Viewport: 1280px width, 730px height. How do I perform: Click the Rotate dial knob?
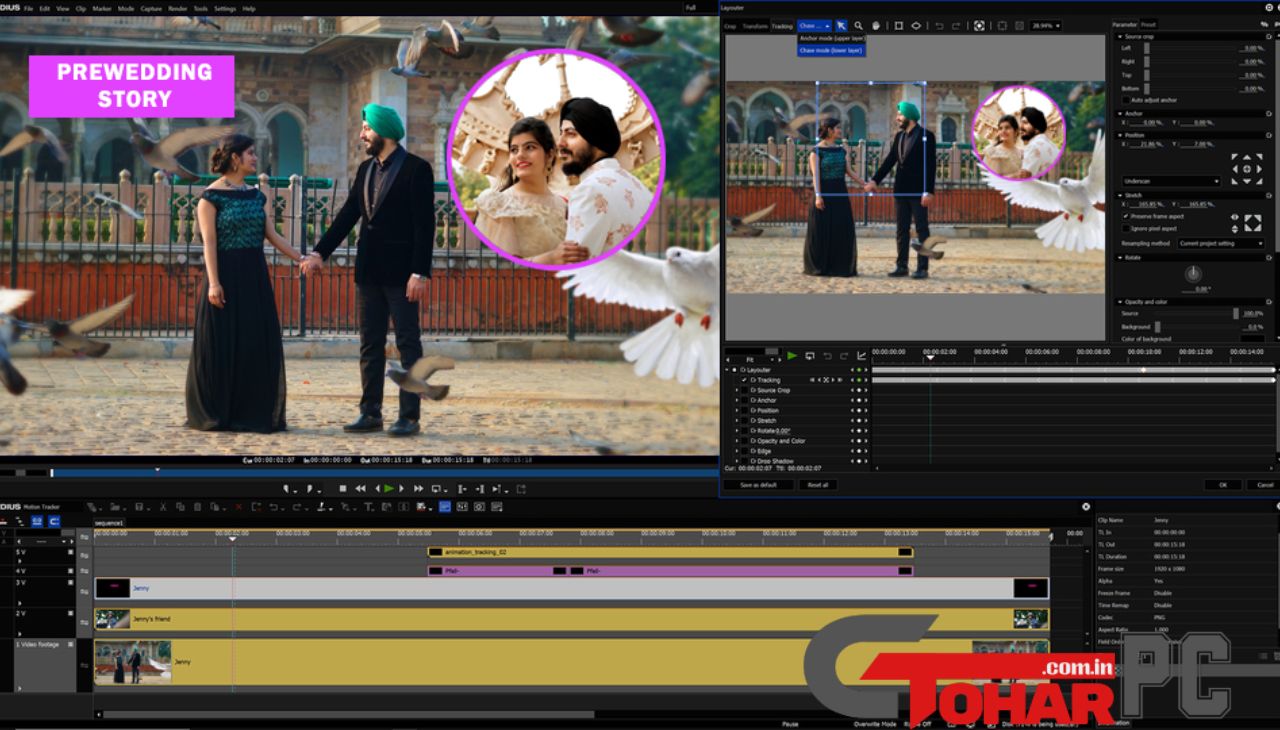click(1192, 273)
